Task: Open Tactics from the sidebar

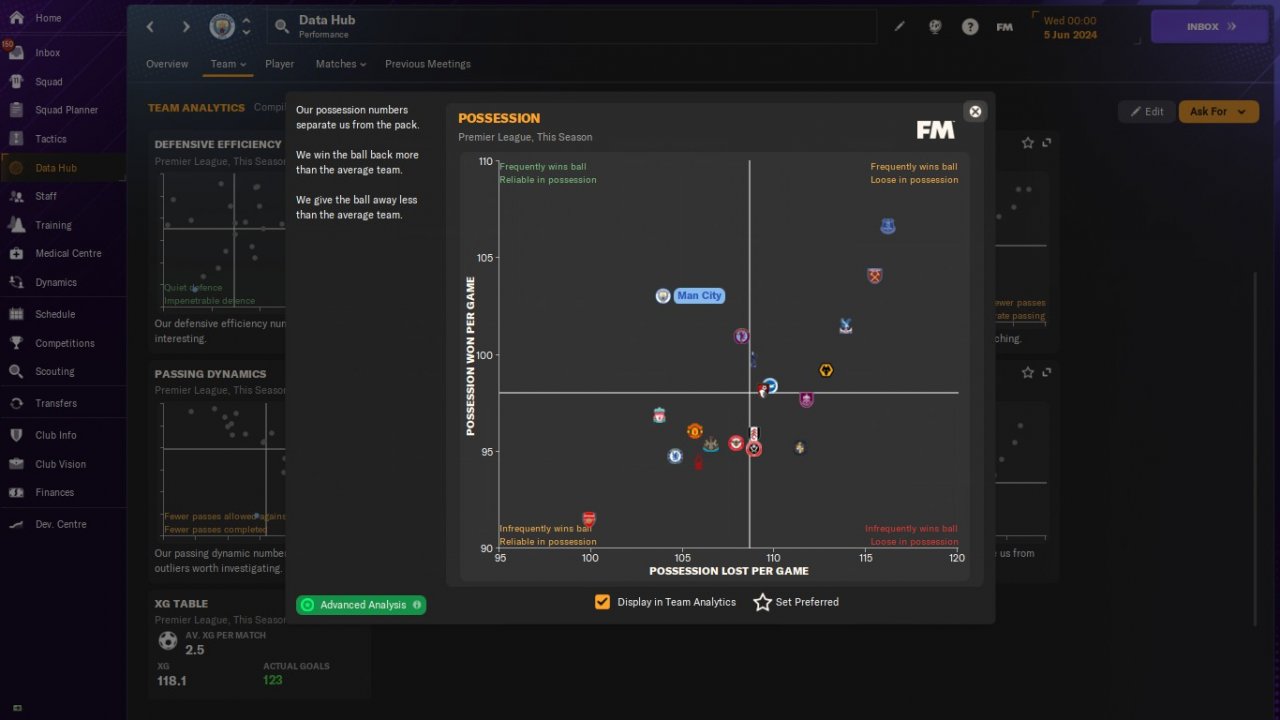Action: (51, 139)
